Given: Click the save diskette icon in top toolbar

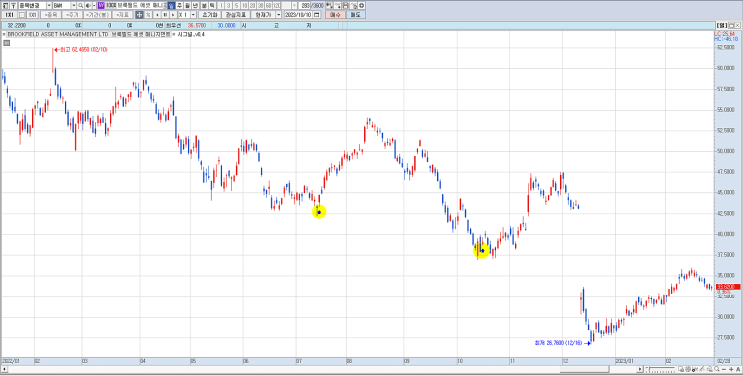Looking at the screenshot, I should point(345,5).
